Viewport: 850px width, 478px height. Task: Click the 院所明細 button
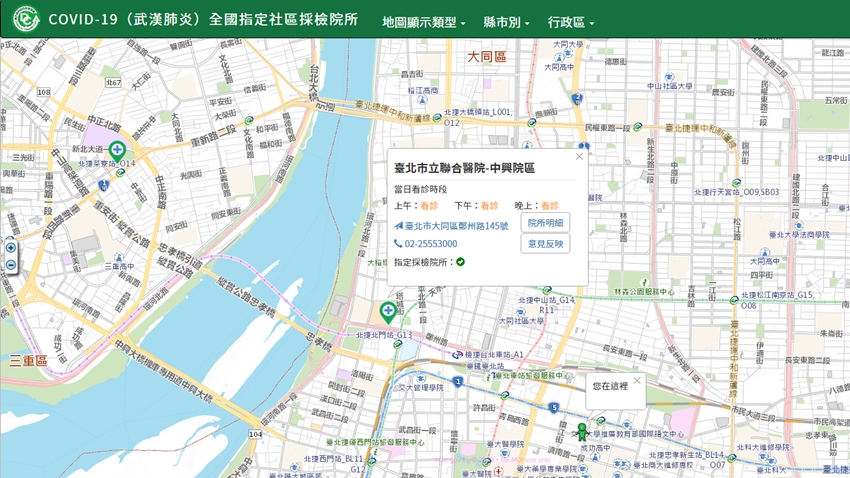[545, 223]
